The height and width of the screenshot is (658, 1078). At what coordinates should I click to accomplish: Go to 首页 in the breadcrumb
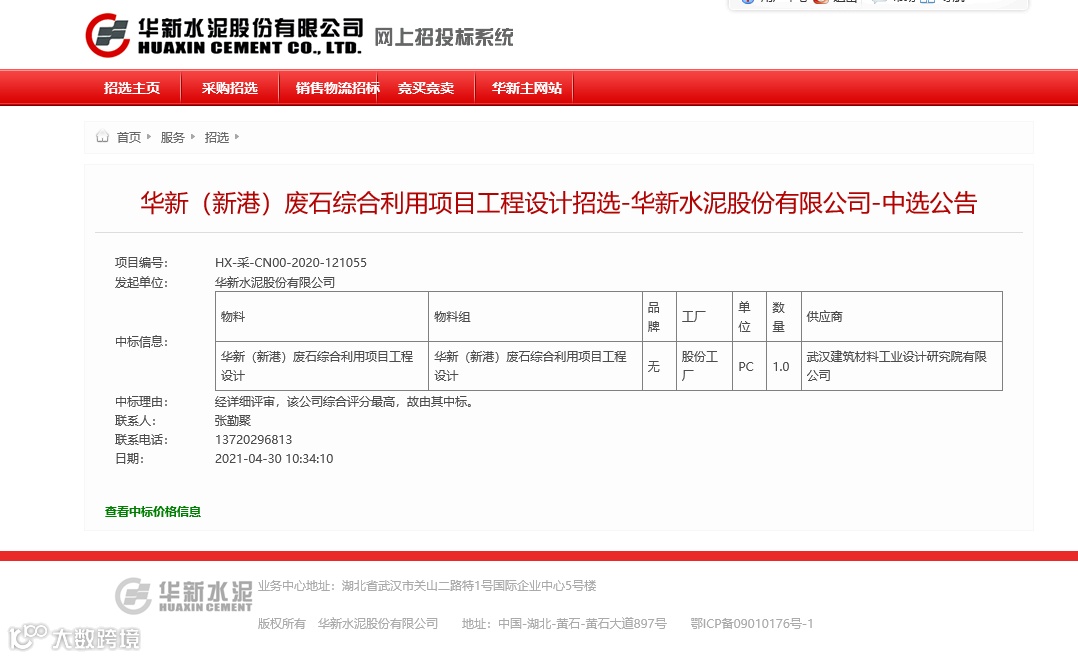pyautogui.click(x=129, y=138)
